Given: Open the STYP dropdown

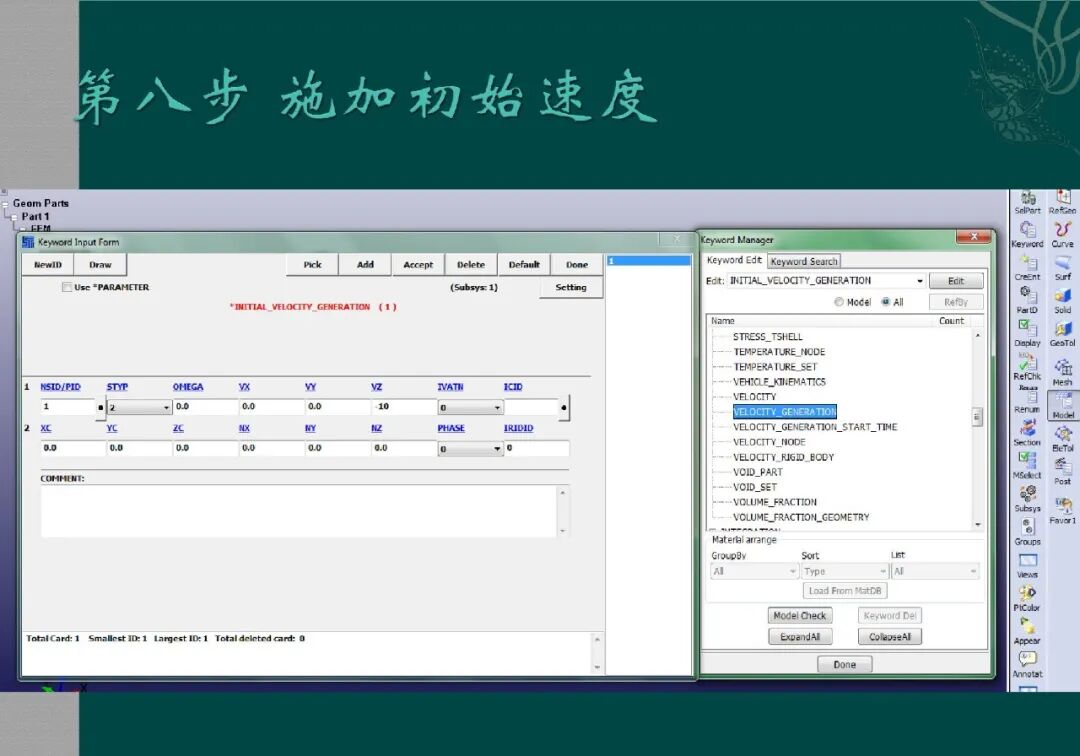Looking at the screenshot, I should point(139,407).
